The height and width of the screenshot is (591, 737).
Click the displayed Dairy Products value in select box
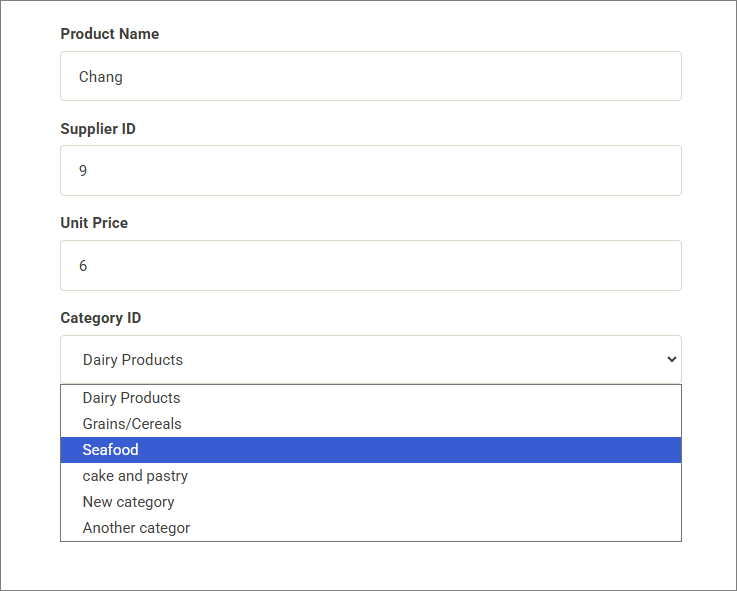pyautogui.click(x=133, y=360)
